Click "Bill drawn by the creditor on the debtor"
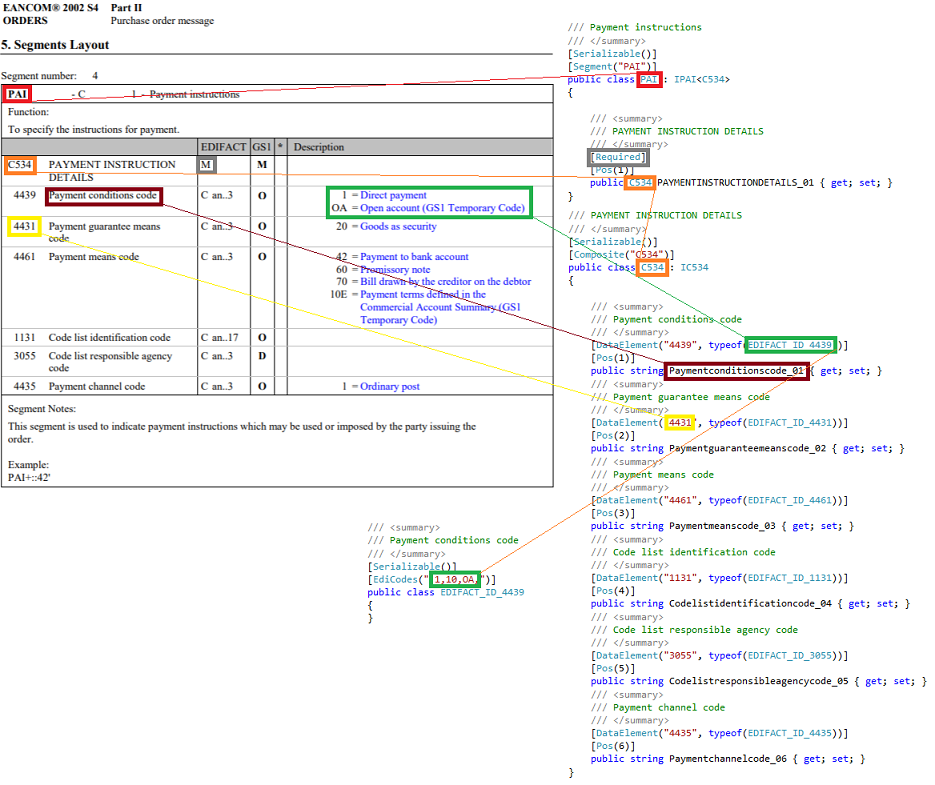The image size is (935, 785). coord(445,282)
